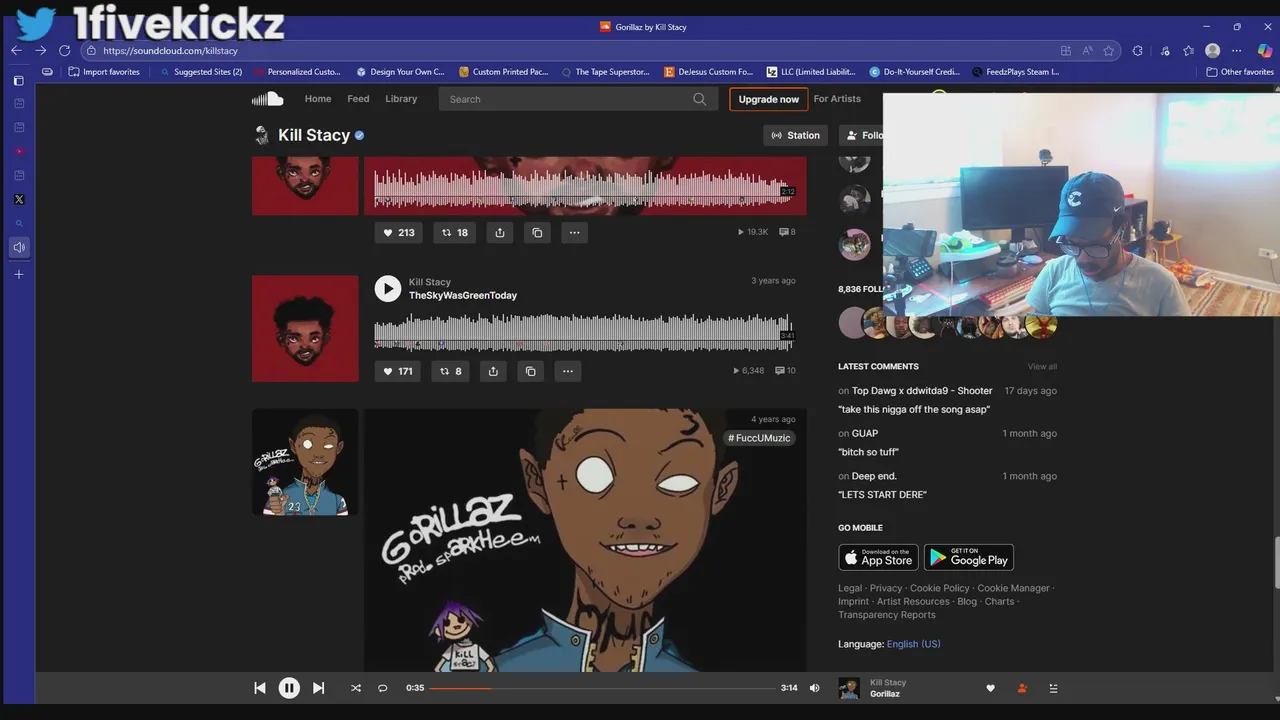Go to the Home tab

coord(318,99)
